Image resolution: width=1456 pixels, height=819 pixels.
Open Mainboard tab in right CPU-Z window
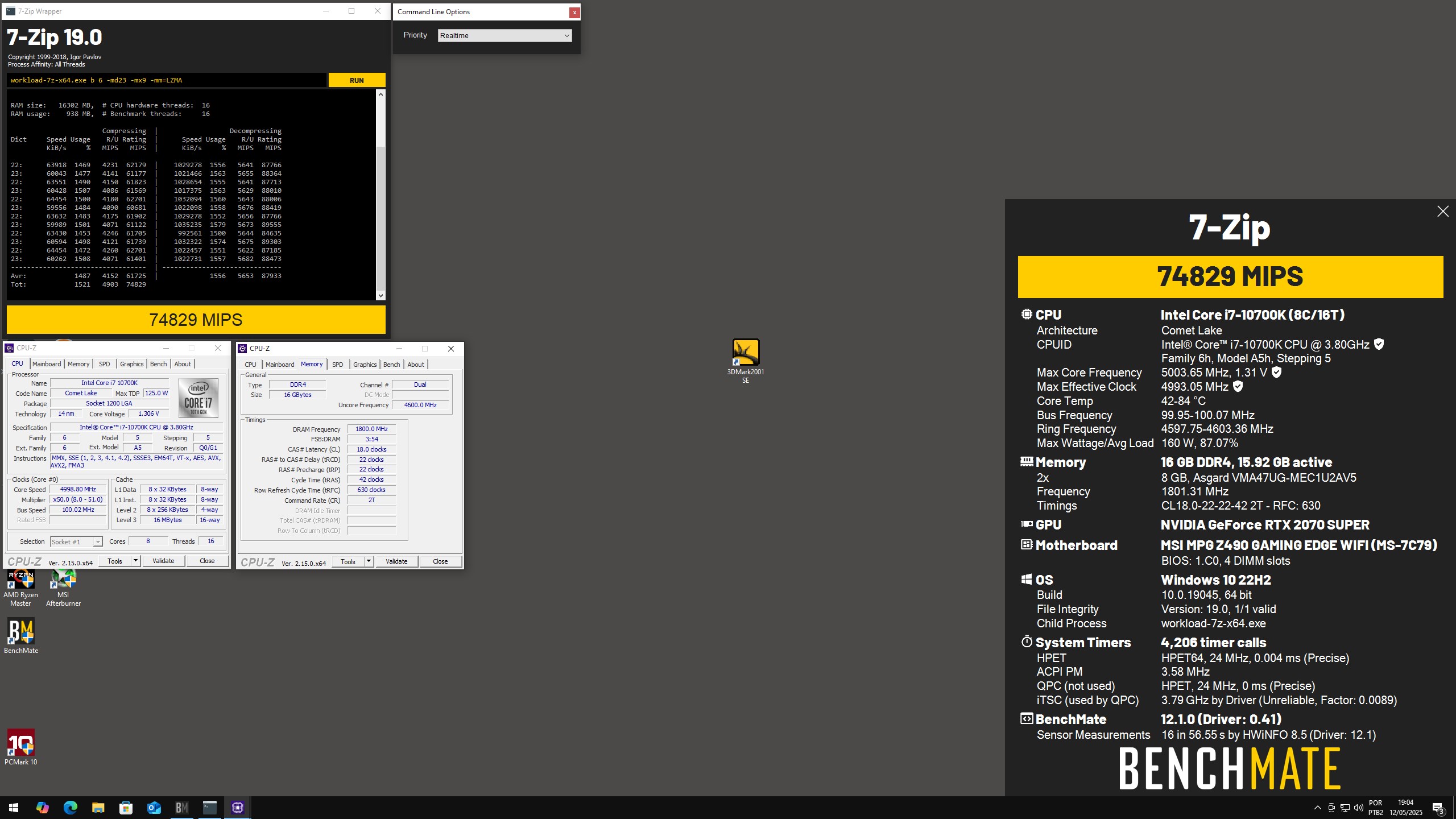pos(280,365)
